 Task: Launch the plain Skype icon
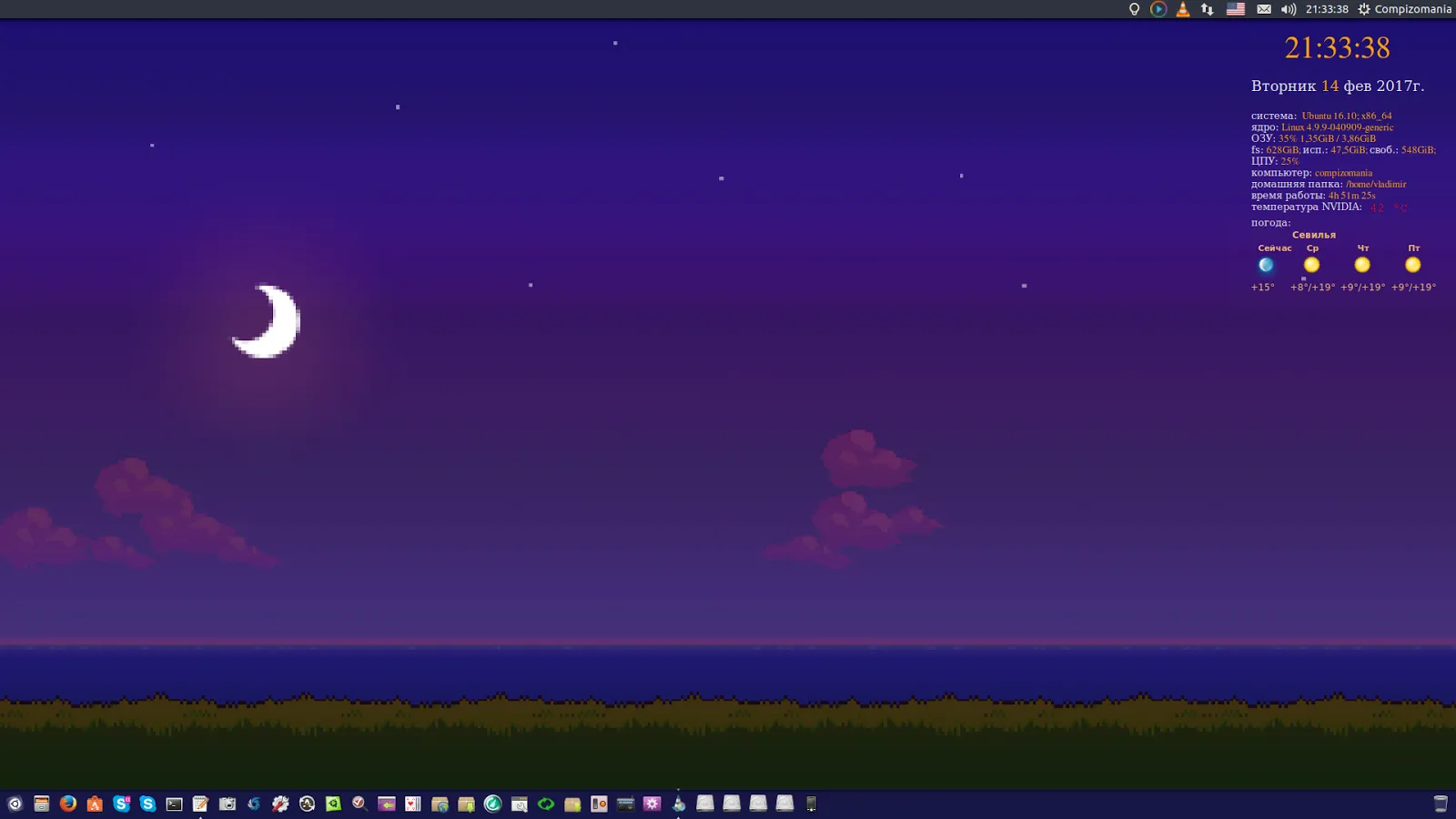tap(147, 804)
